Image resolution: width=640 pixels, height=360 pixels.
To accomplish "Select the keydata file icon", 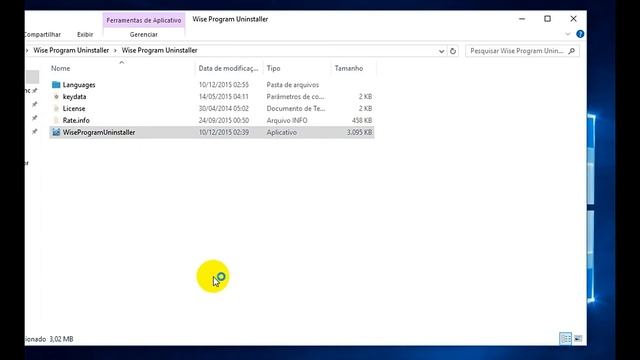I will pos(56,97).
